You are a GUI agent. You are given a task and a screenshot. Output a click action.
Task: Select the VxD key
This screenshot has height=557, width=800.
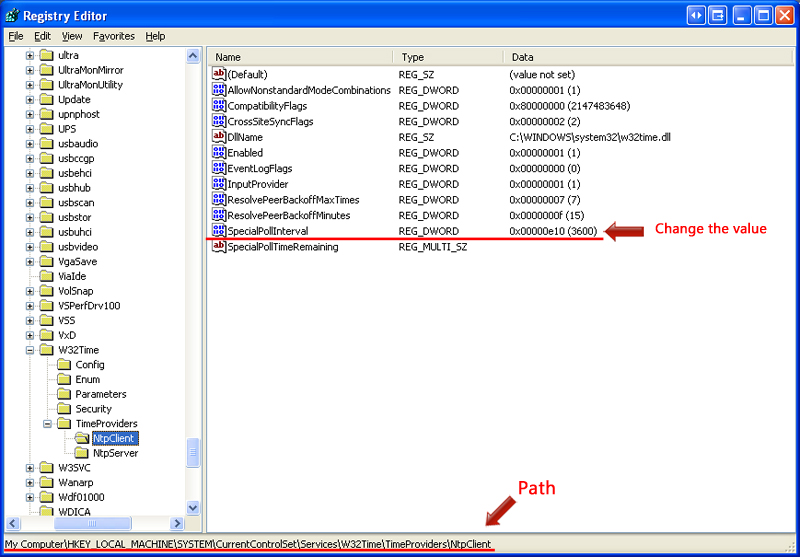click(67, 335)
